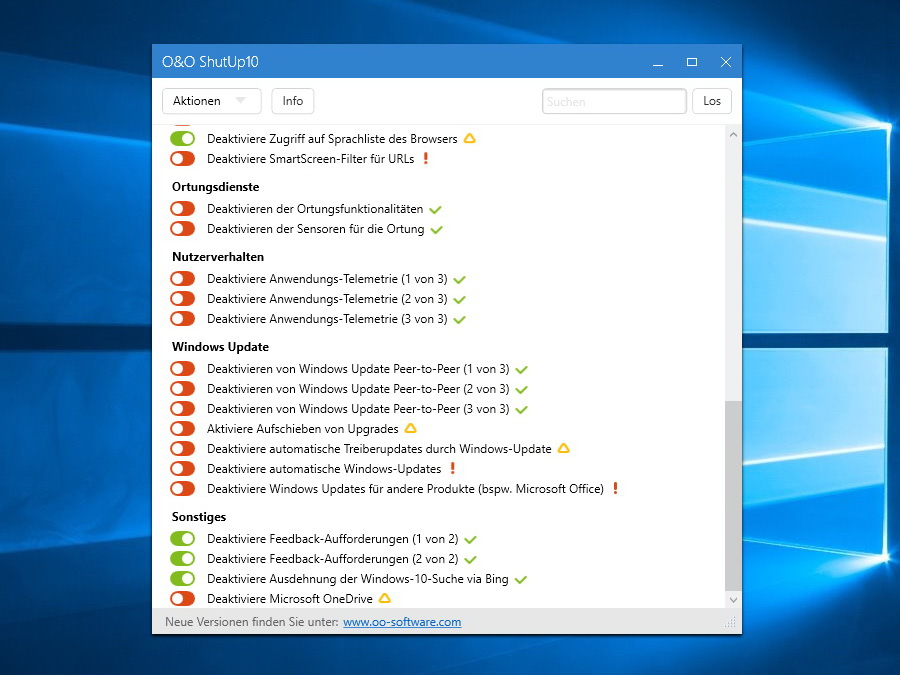Toggle automatische Treiberupdates durch Windows-Update
This screenshot has width=900, height=675.
coord(183,449)
